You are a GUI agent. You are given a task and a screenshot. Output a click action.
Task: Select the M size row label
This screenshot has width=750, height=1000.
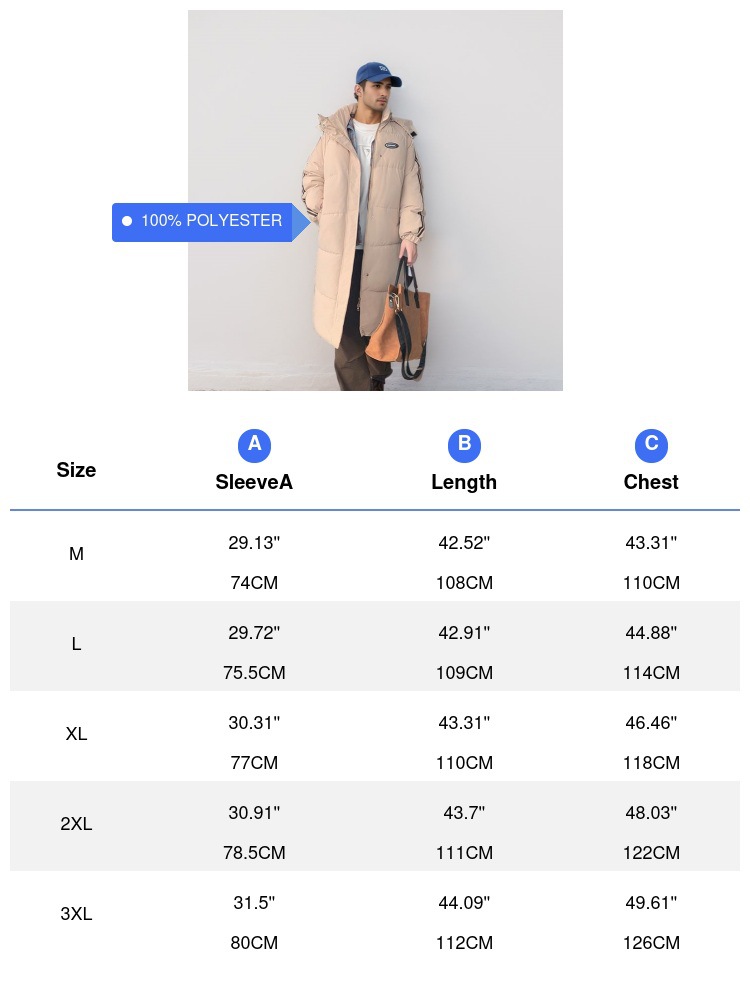[x=76, y=554]
